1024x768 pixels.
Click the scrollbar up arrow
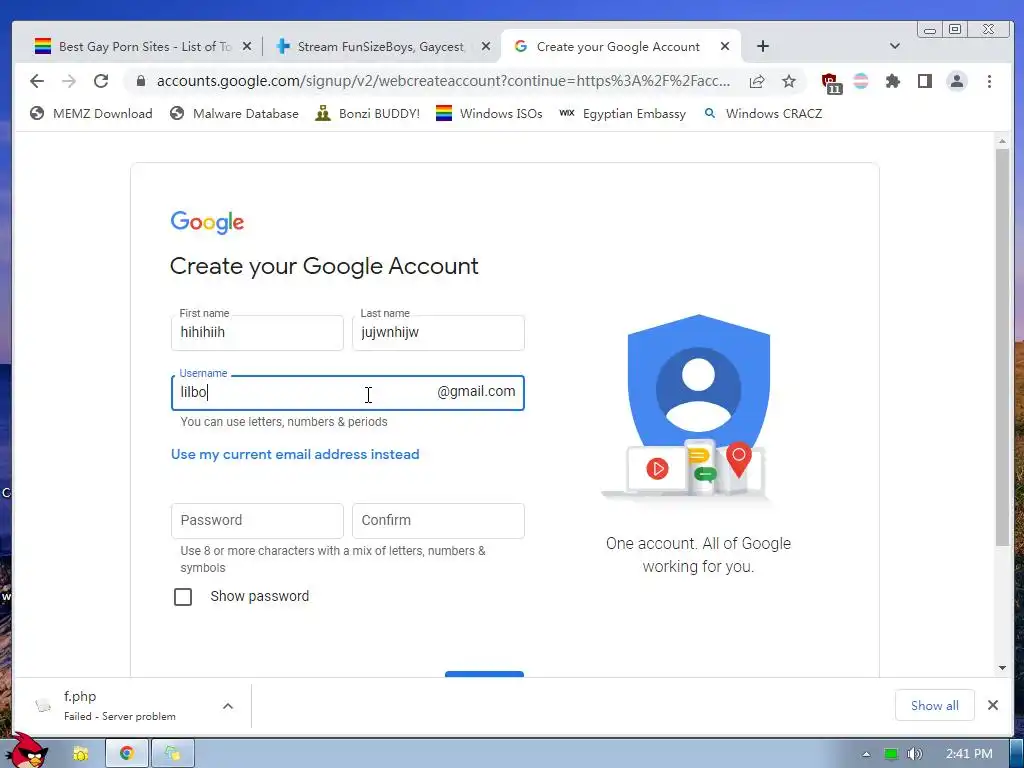(x=1002, y=141)
